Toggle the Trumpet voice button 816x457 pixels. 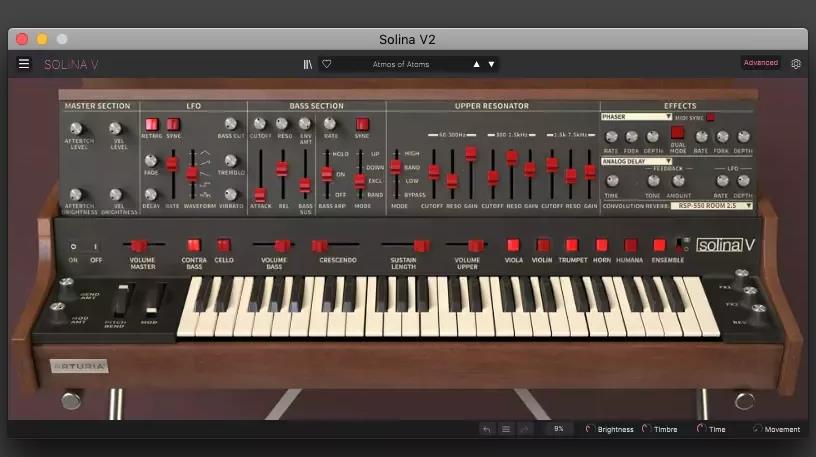572,245
